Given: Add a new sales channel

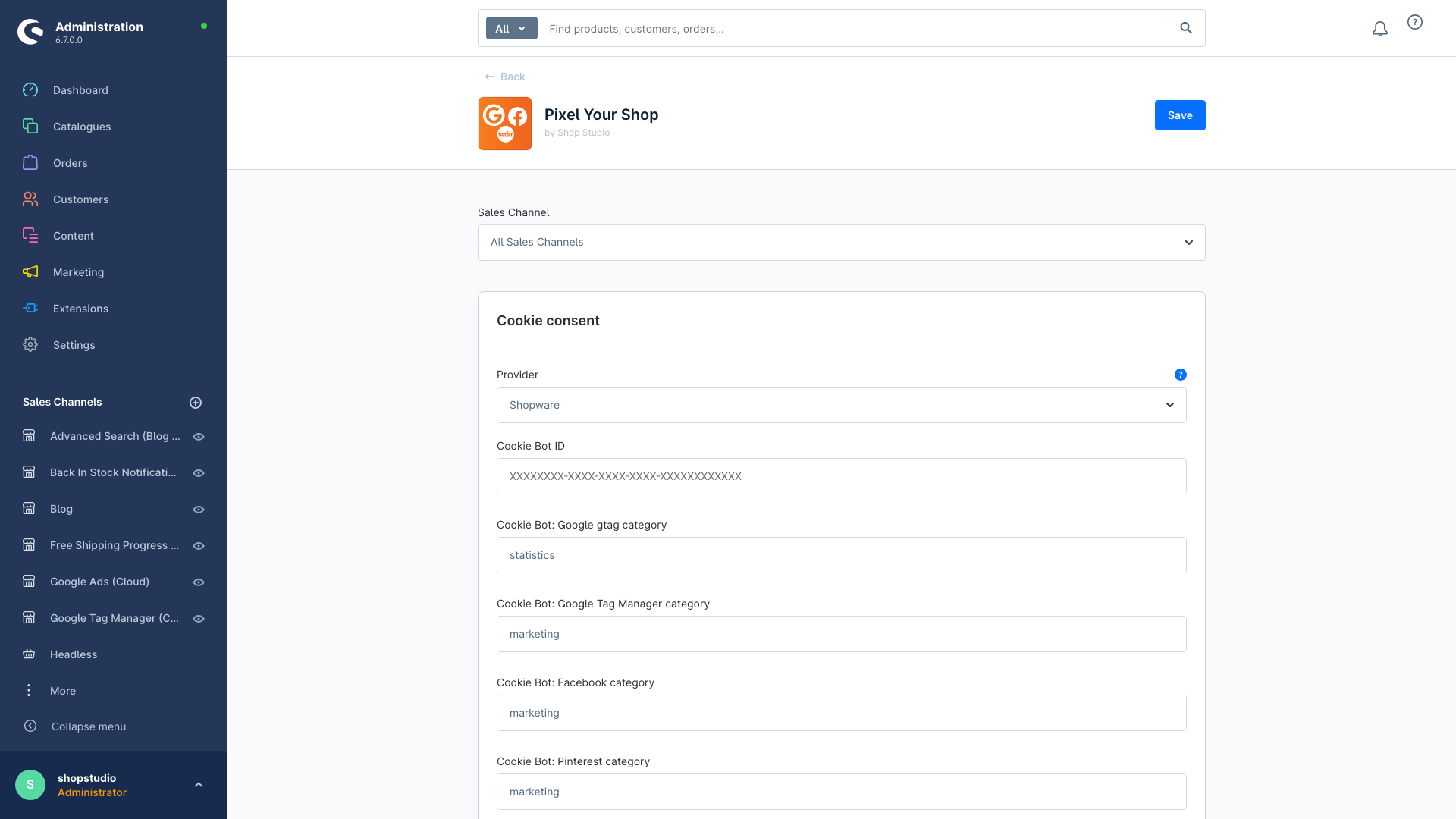Looking at the screenshot, I should point(196,403).
